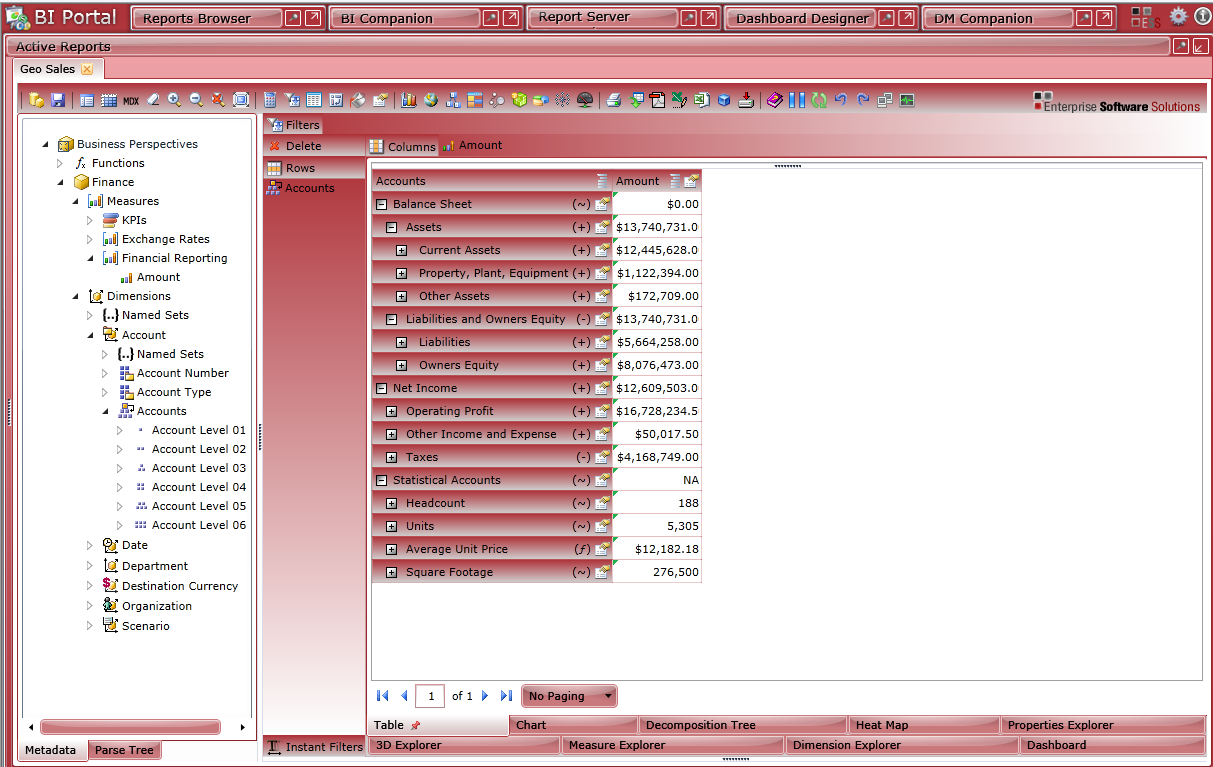
Task: Open the settings gear icon at top right
Action: tap(1179, 16)
